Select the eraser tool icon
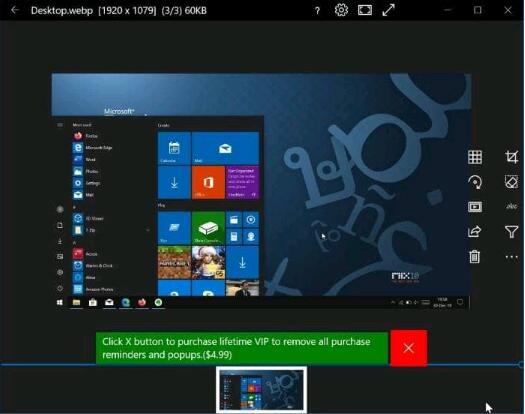 click(x=511, y=182)
